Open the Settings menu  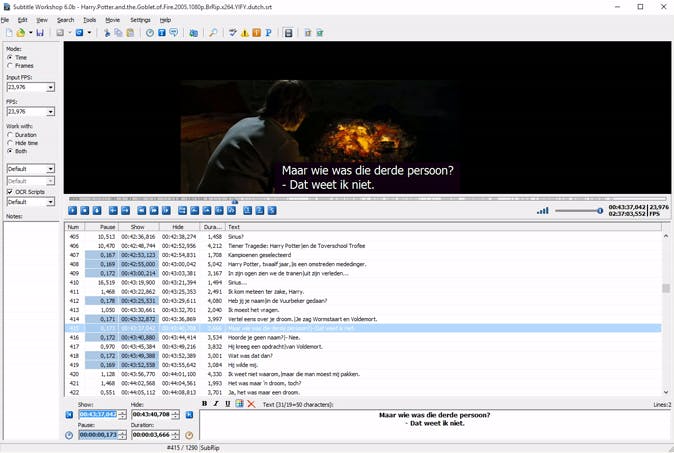coord(140,19)
